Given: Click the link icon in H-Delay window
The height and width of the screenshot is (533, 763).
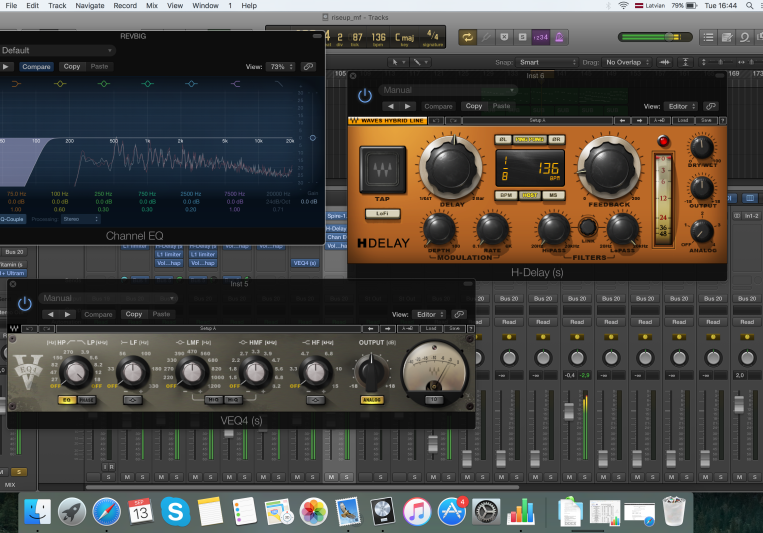Looking at the screenshot, I should [711, 106].
